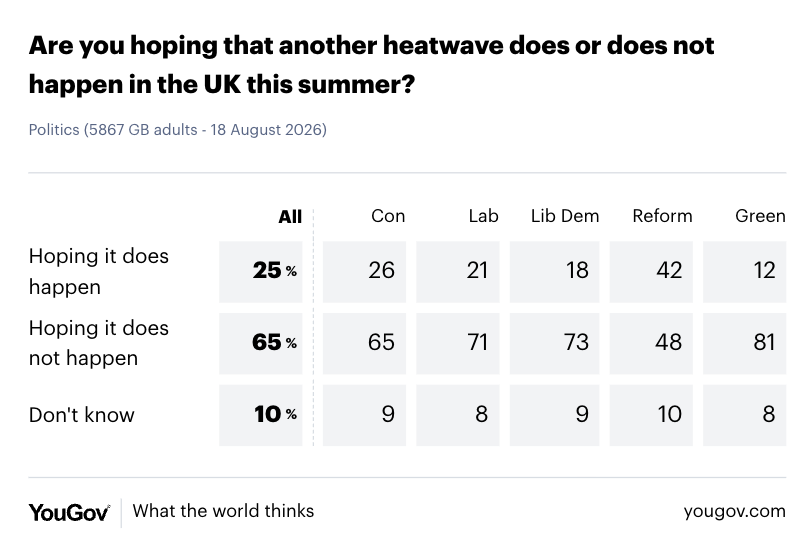The width and height of the screenshot is (812, 555).
Task: Click the 65% All cell
Action: pos(260,343)
